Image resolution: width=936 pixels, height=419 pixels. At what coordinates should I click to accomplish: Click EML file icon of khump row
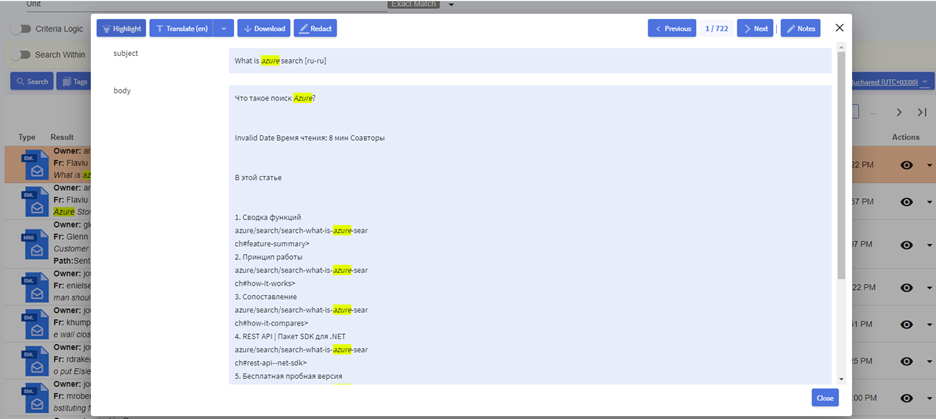(36, 324)
